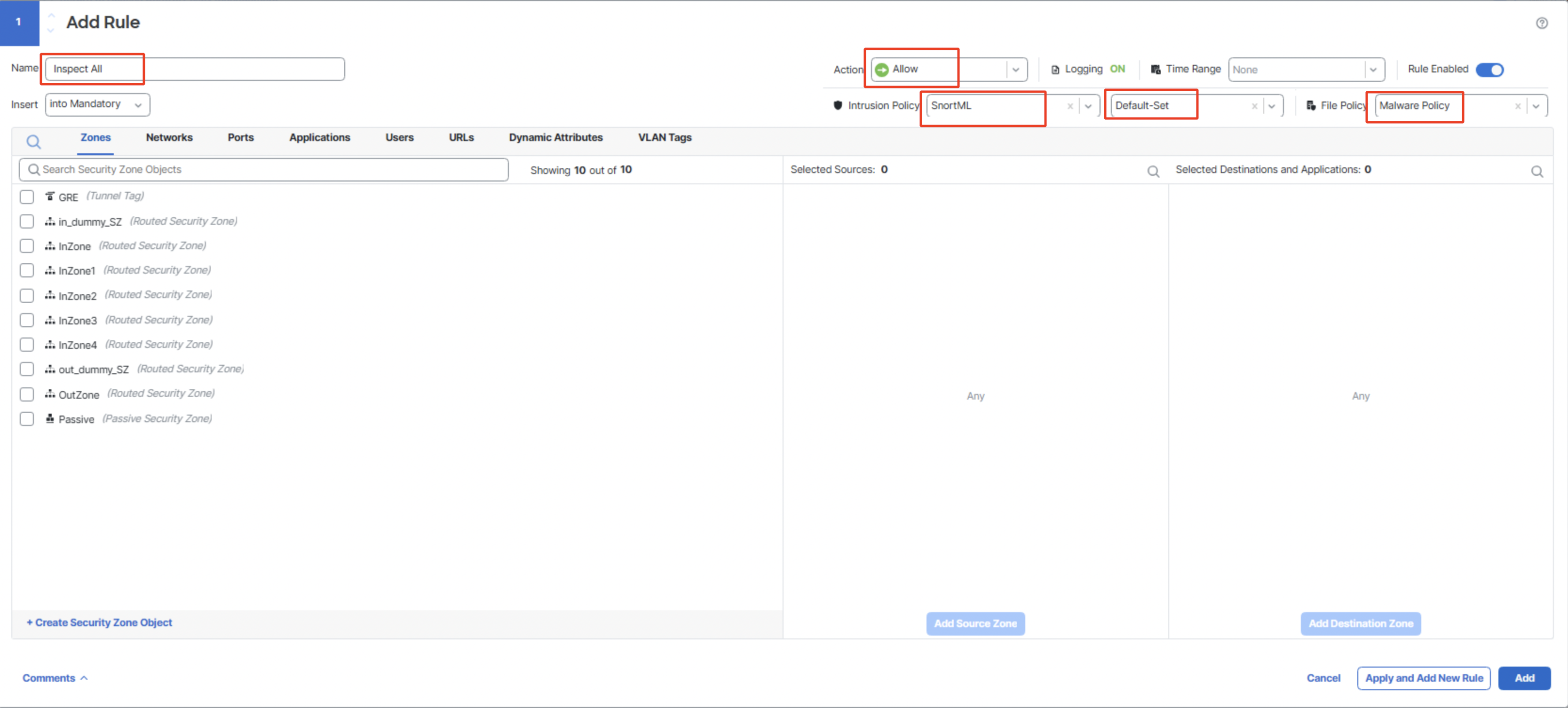Expand the Insert into Mandatory dropdown
Viewport: 1568px width, 708px height.
click(97, 104)
